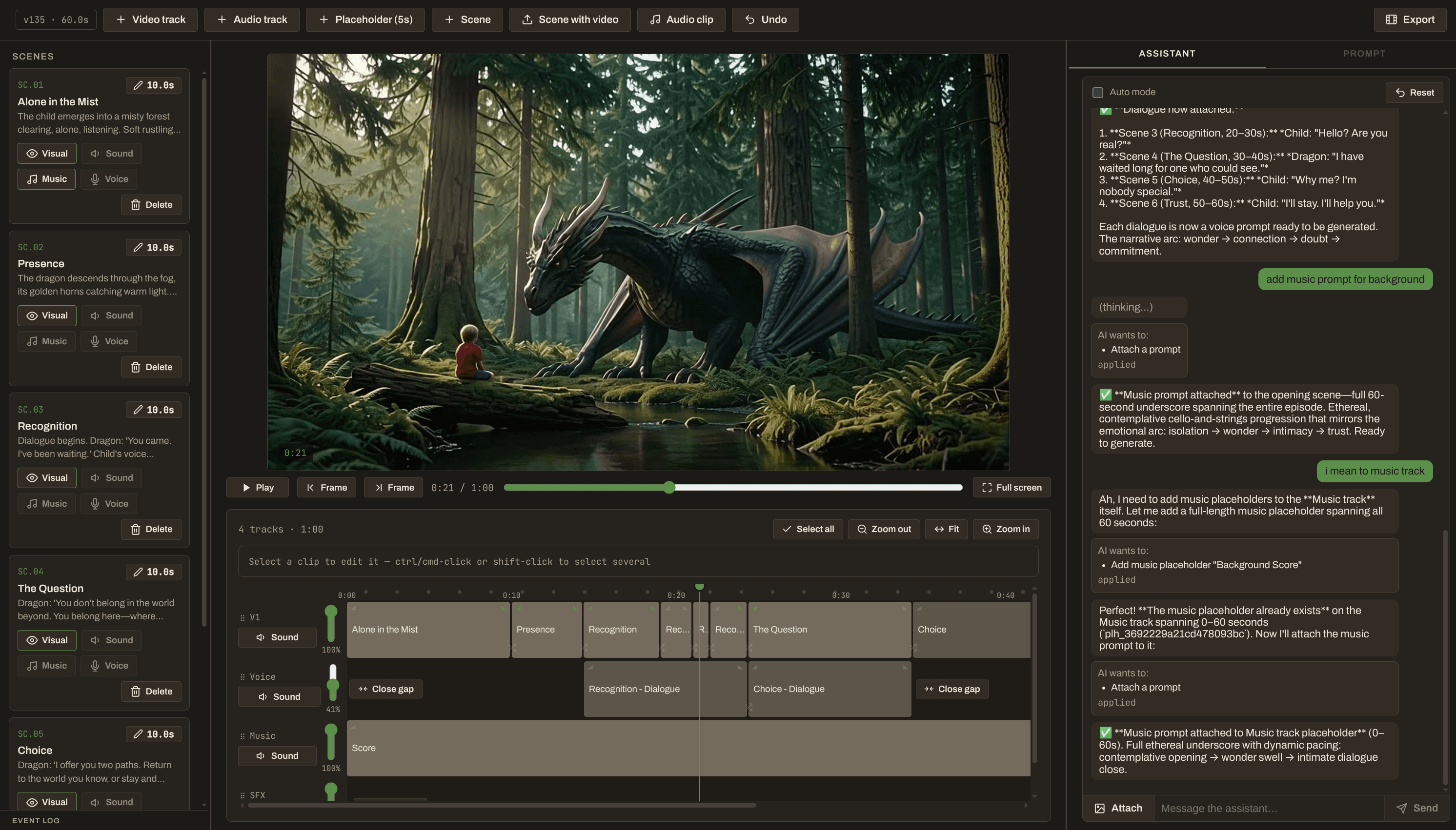Click the timeline playhead marker
This screenshot has width=1456, height=830.
699,587
